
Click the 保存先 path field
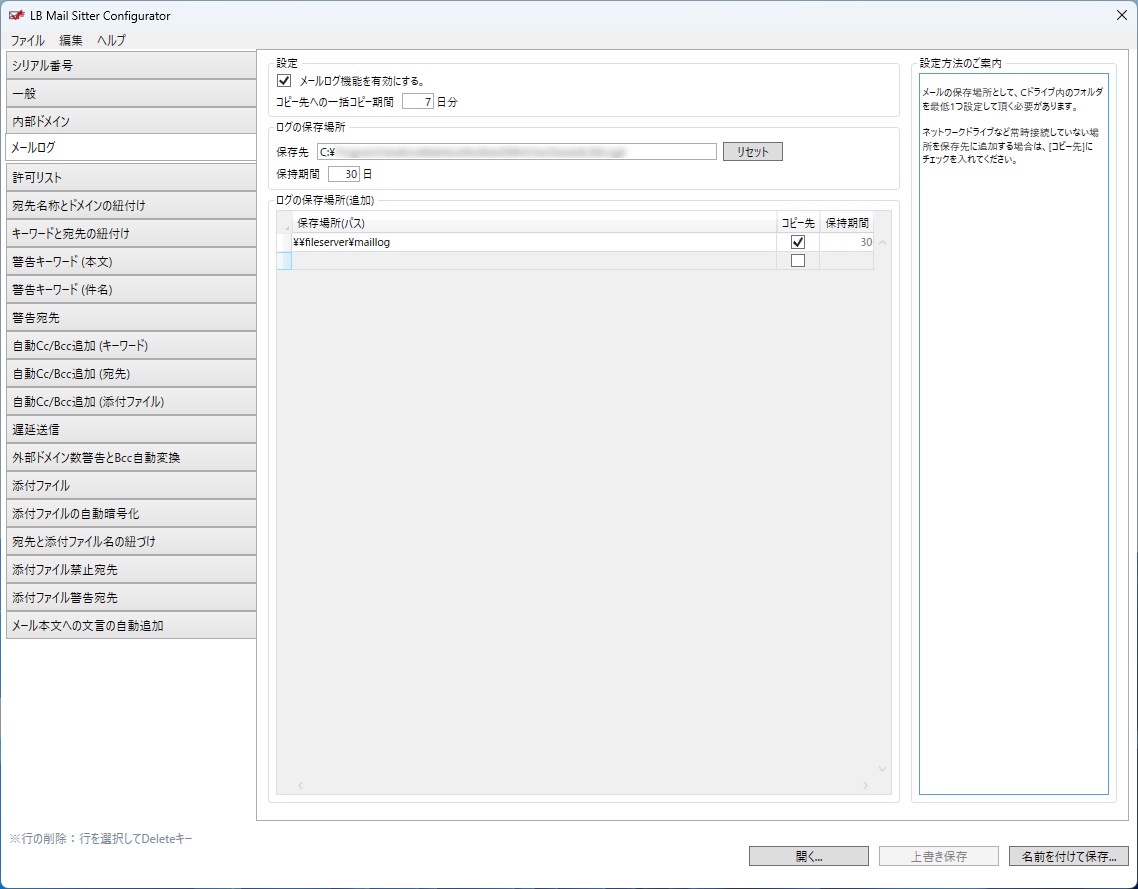(517, 152)
